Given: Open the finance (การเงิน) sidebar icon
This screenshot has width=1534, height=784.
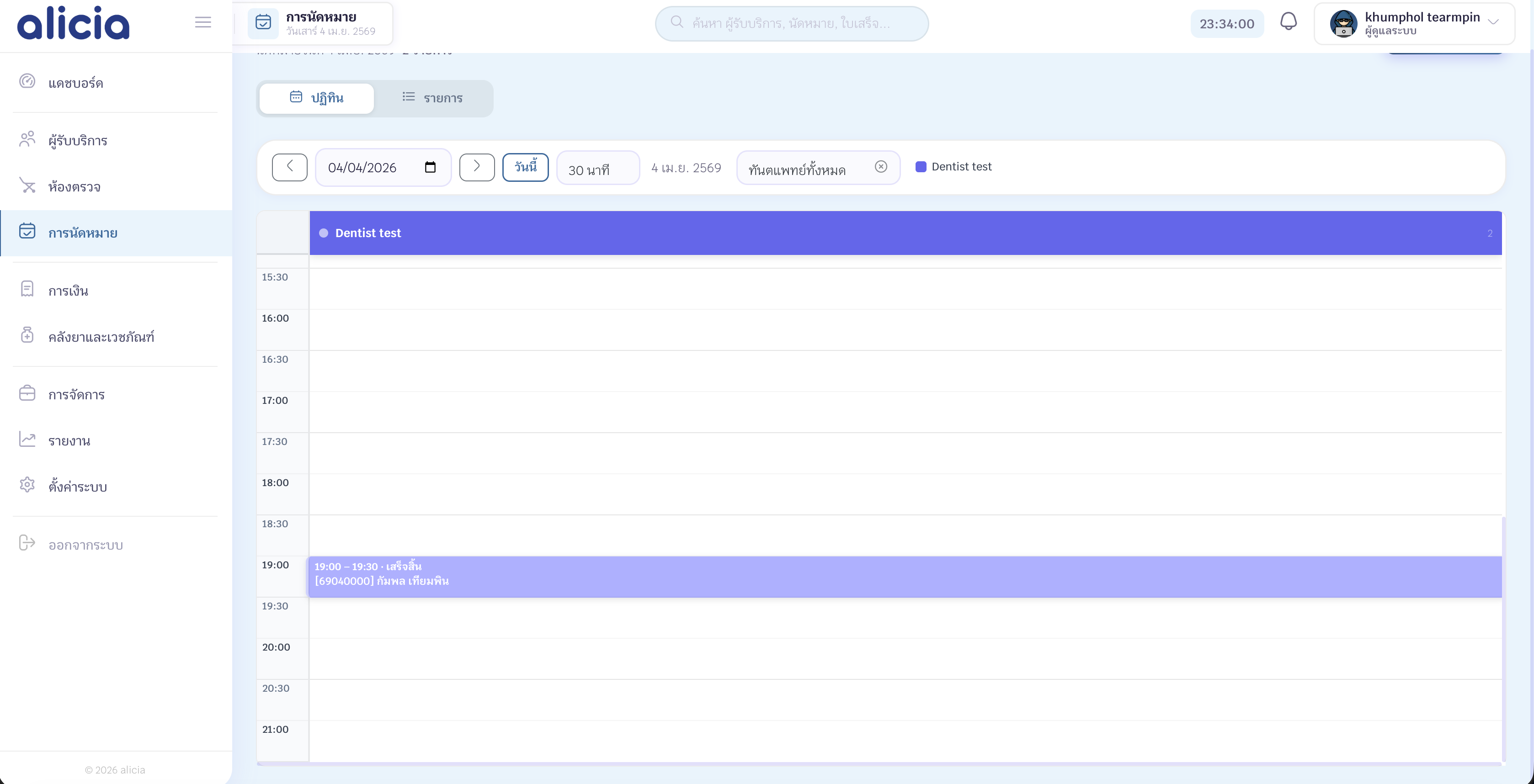Looking at the screenshot, I should click(27, 289).
